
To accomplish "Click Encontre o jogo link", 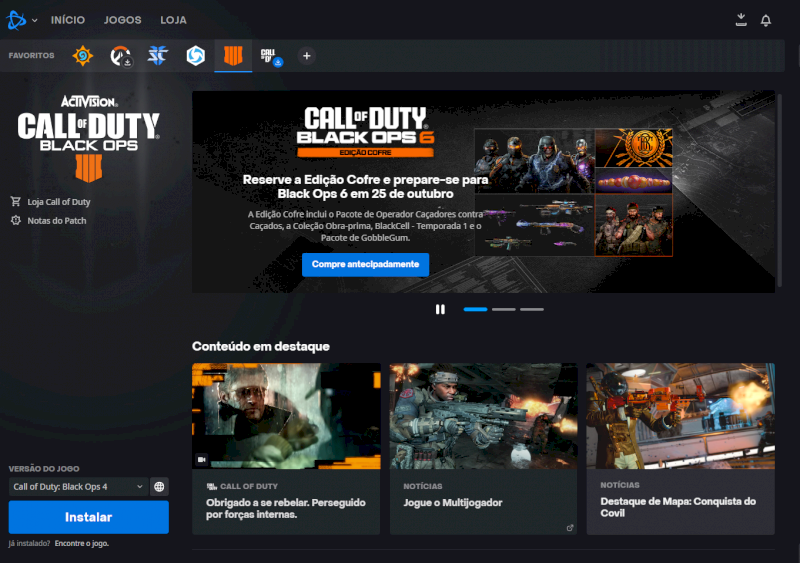I will [x=82, y=543].
